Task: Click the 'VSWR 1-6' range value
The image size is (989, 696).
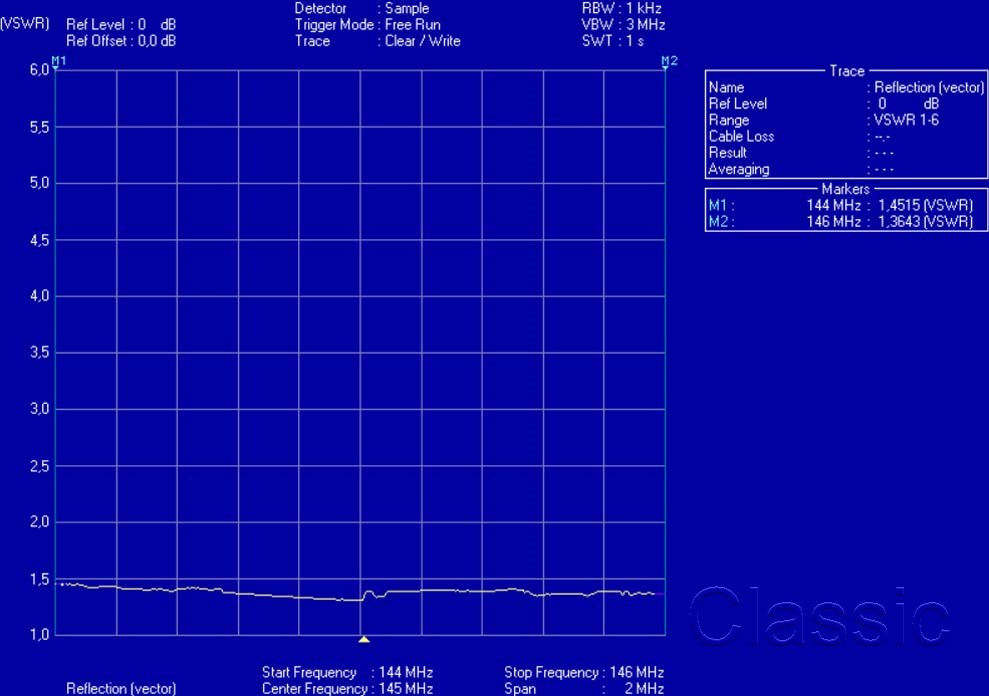Action: [906, 120]
